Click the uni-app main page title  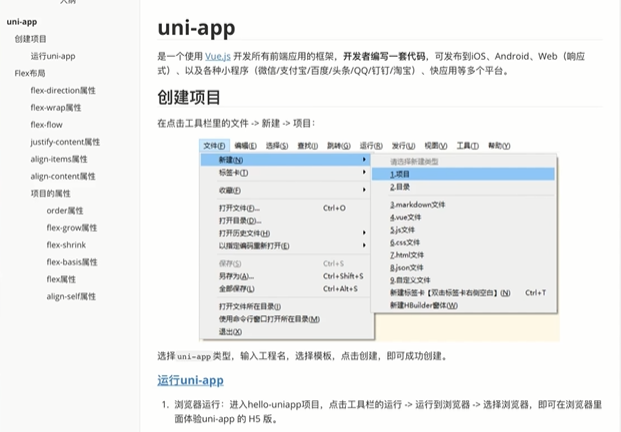click(x=196, y=28)
